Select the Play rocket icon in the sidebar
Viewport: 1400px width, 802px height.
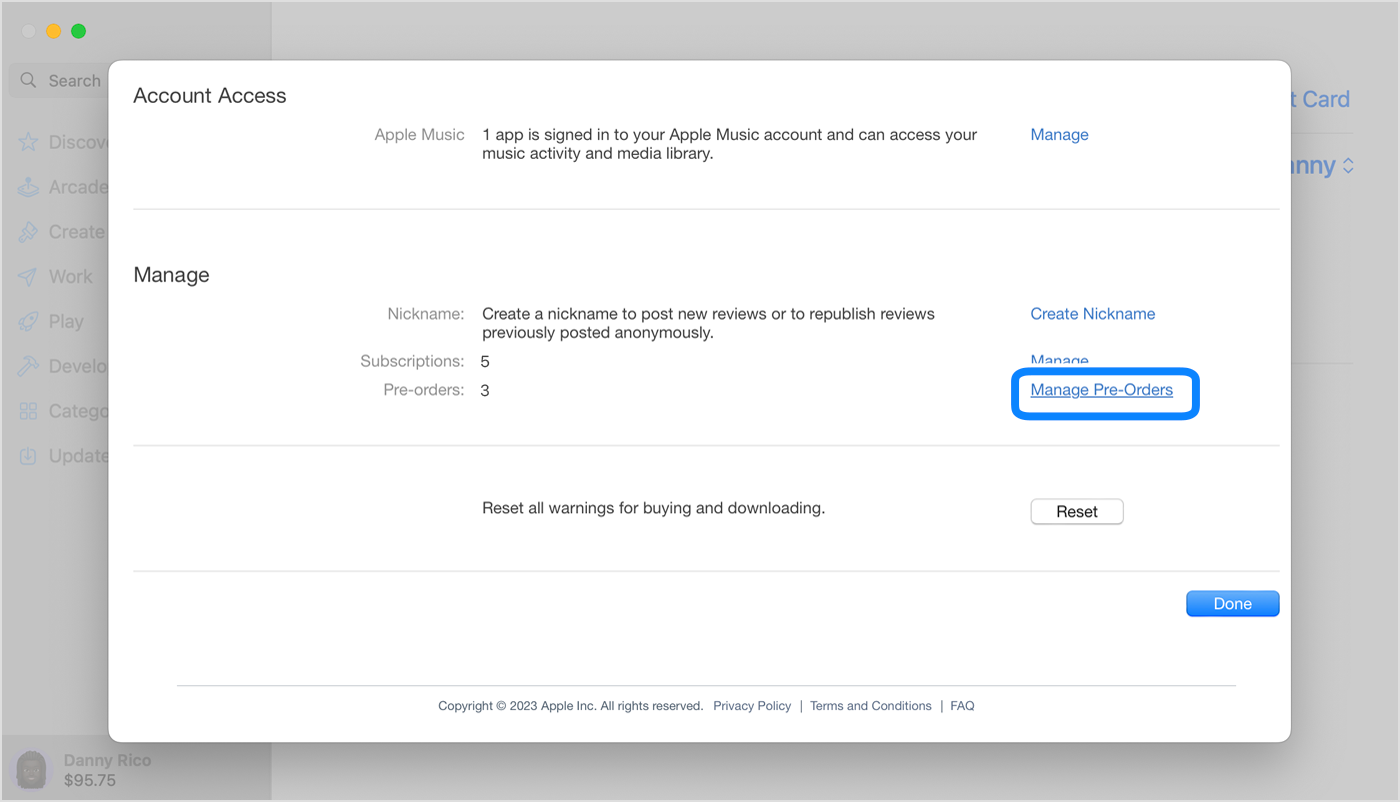[x=28, y=322]
